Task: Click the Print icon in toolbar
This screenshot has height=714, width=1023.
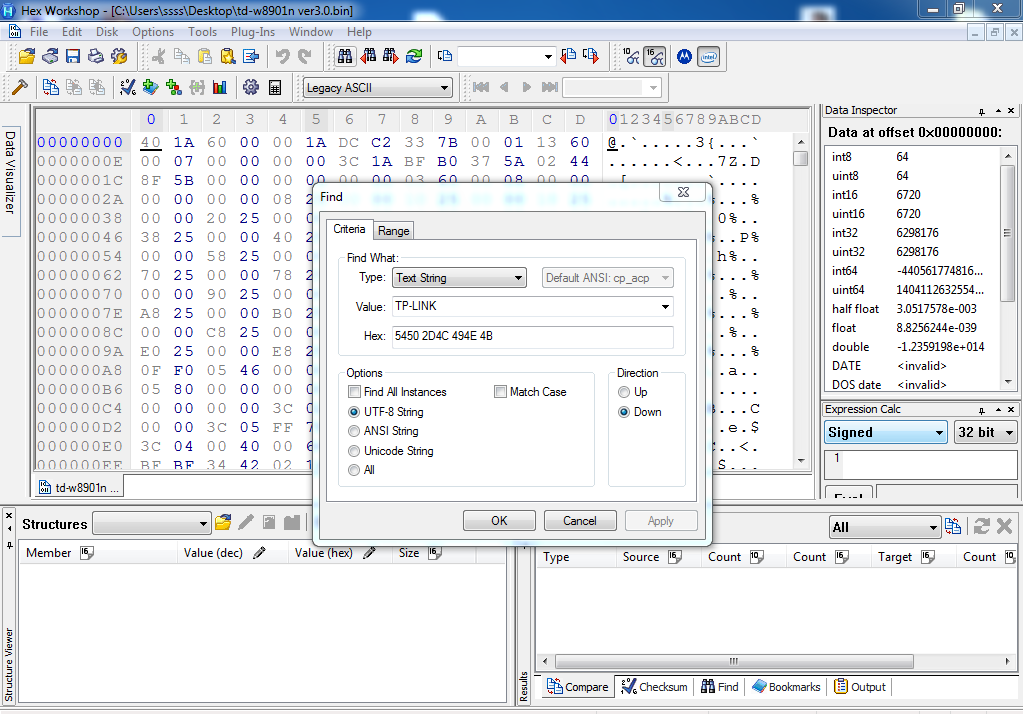Action: (x=96, y=57)
